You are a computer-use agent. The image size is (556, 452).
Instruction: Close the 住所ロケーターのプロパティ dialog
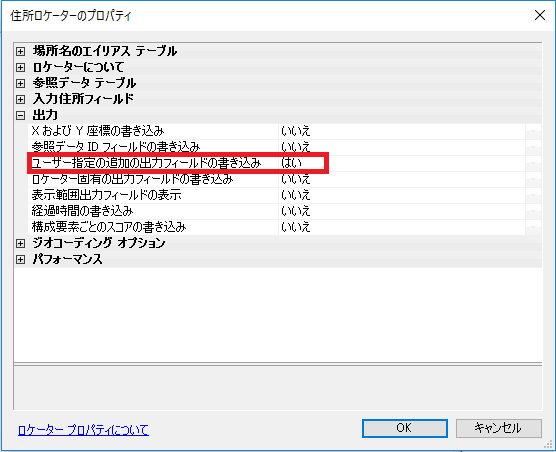[x=540, y=15]
